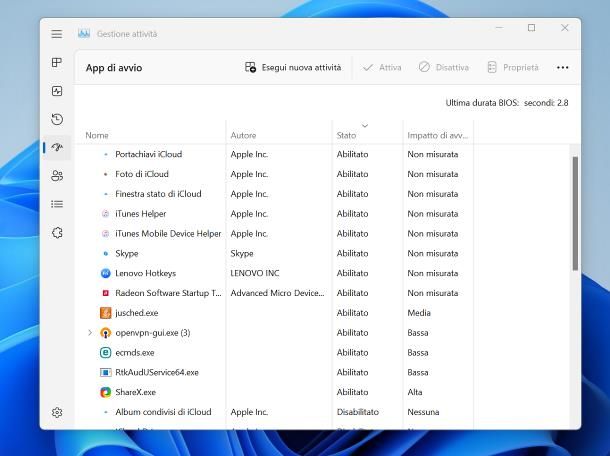Click the Lenovo Hotkeys icon
The image size is (610, 456).
pyautogui.click(x=105, y=273)
